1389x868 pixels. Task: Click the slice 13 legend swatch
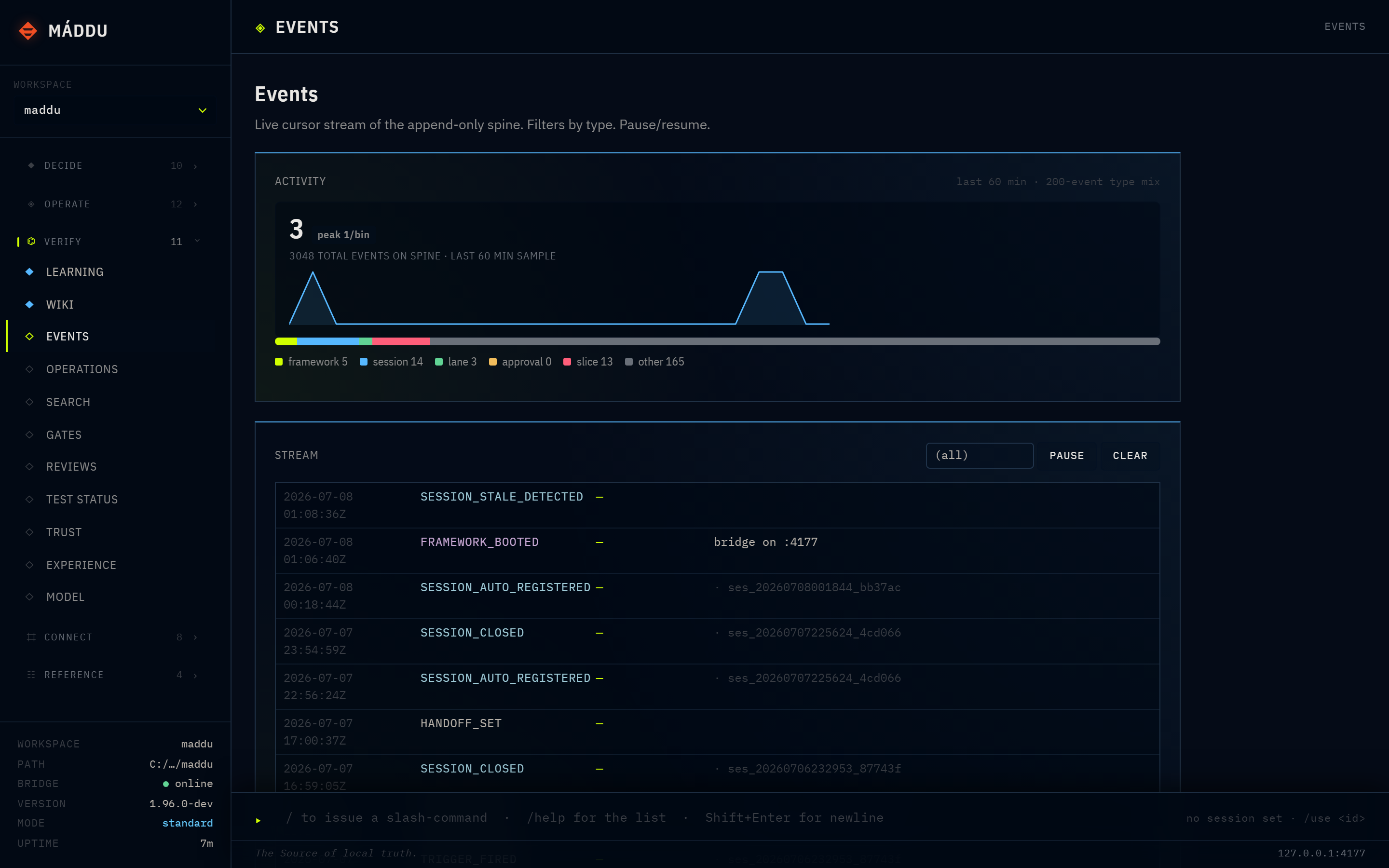(x=567, y=362)
